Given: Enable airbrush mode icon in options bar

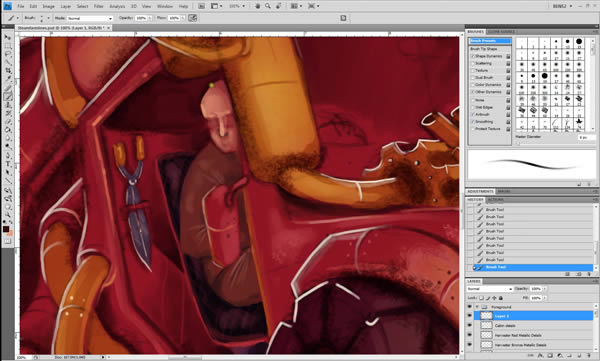Looking at the screenshot, I should 192,18.
